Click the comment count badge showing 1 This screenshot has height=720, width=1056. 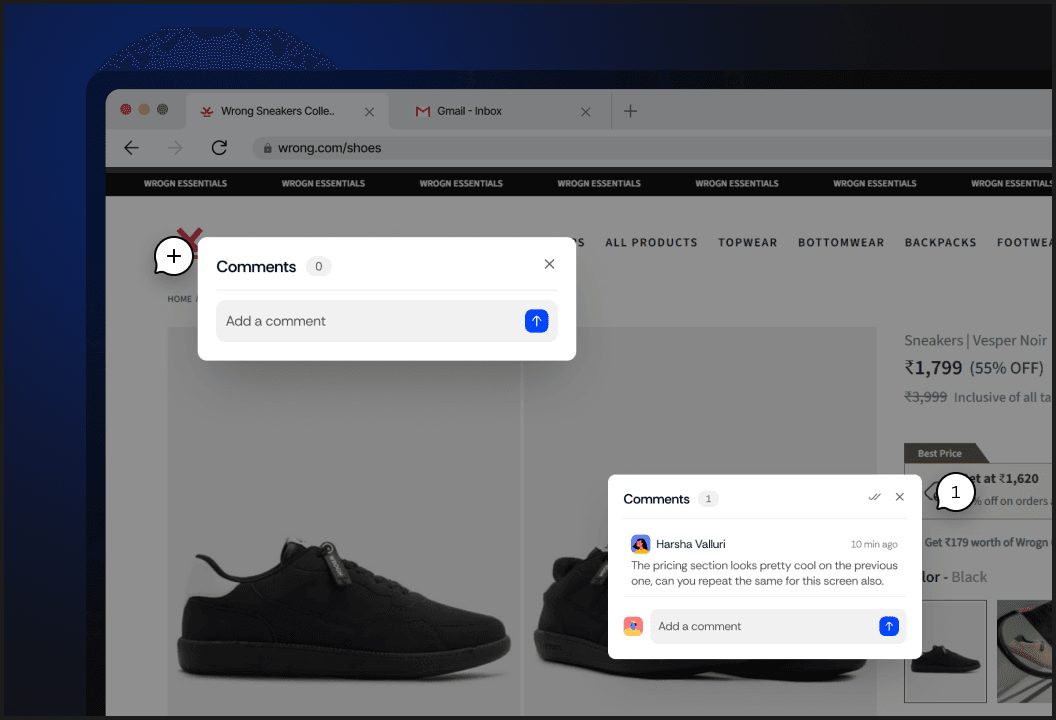pos(708,499)
